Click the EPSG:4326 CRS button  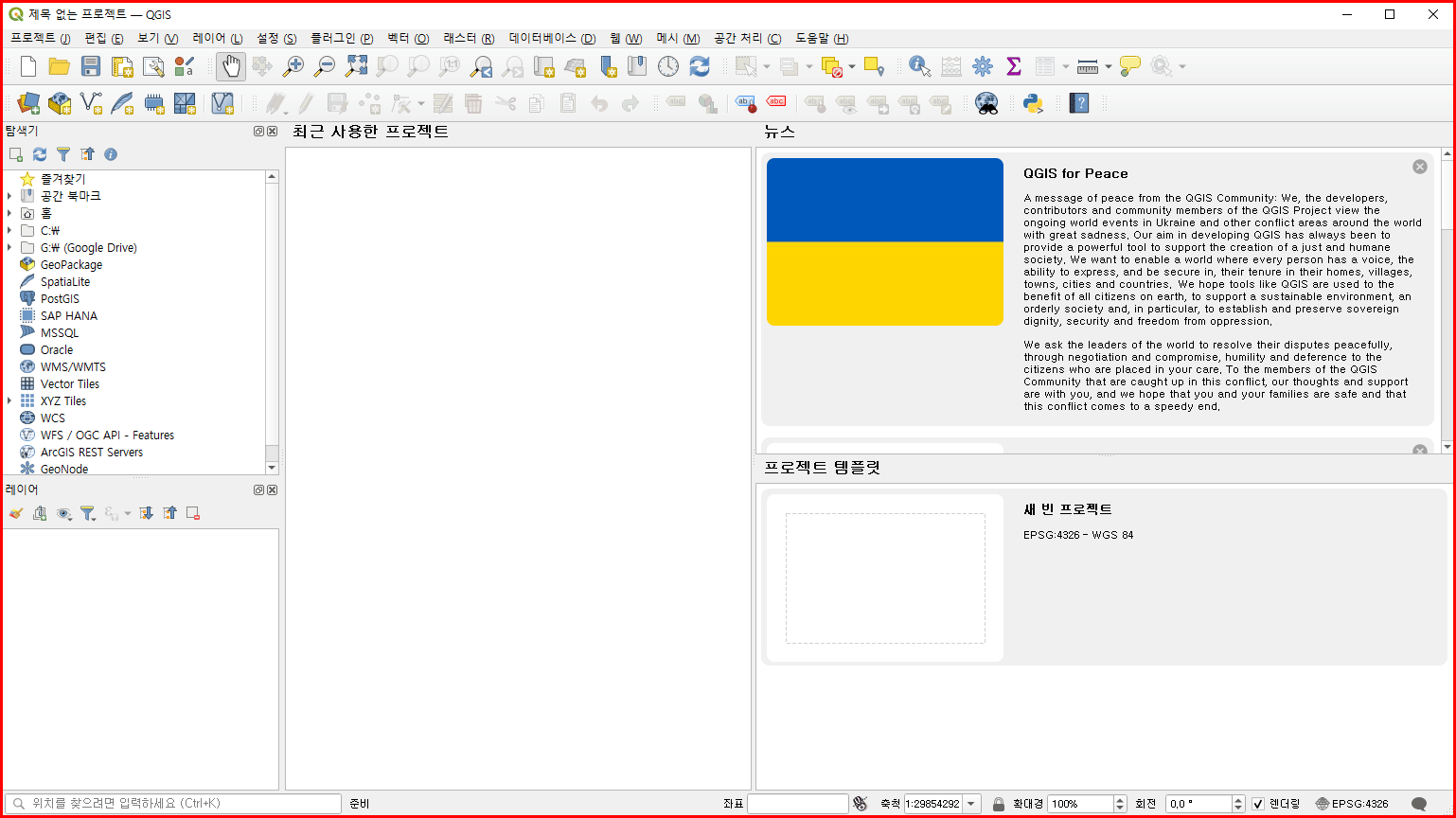(1351, 804)
